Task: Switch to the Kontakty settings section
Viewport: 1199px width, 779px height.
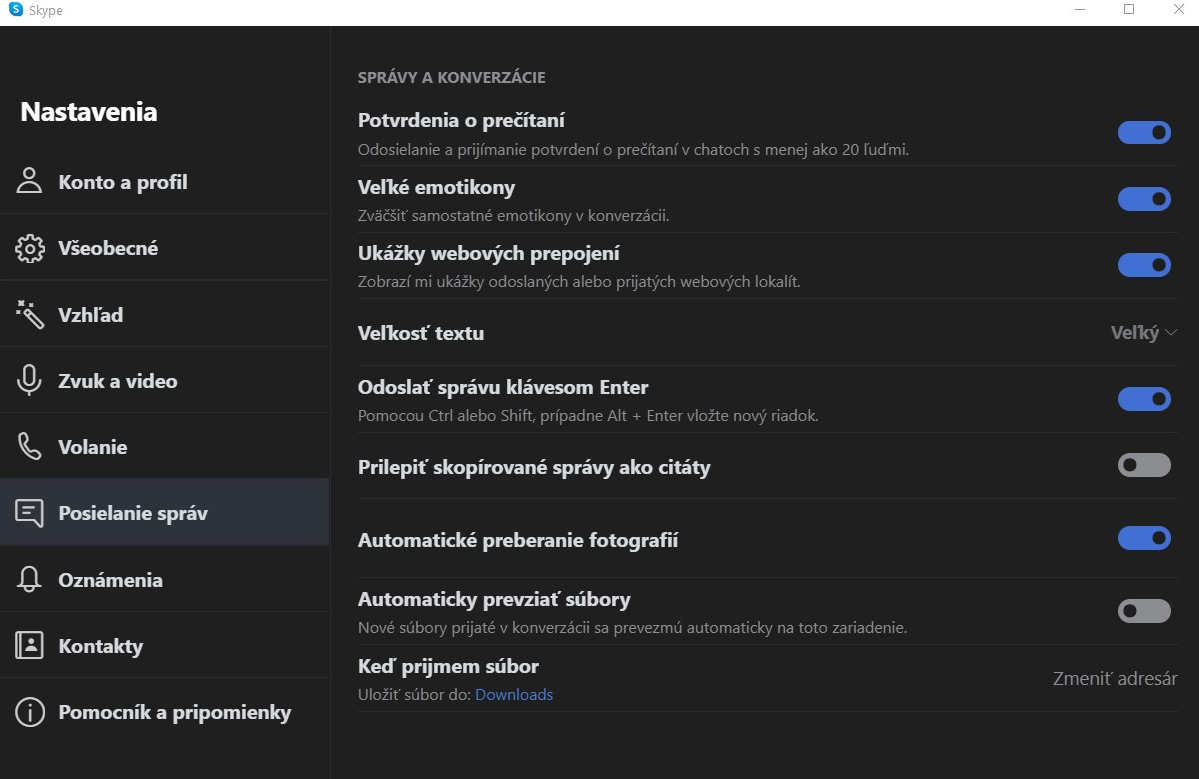Action: point(100,646)
